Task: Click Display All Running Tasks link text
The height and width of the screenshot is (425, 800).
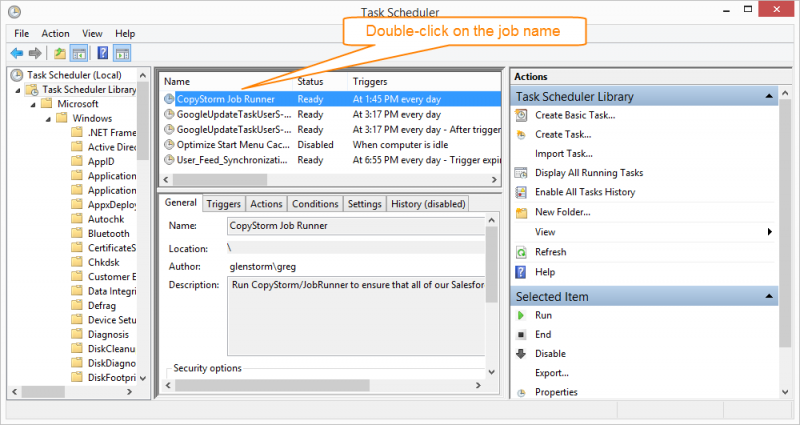Action: (589, 173)
